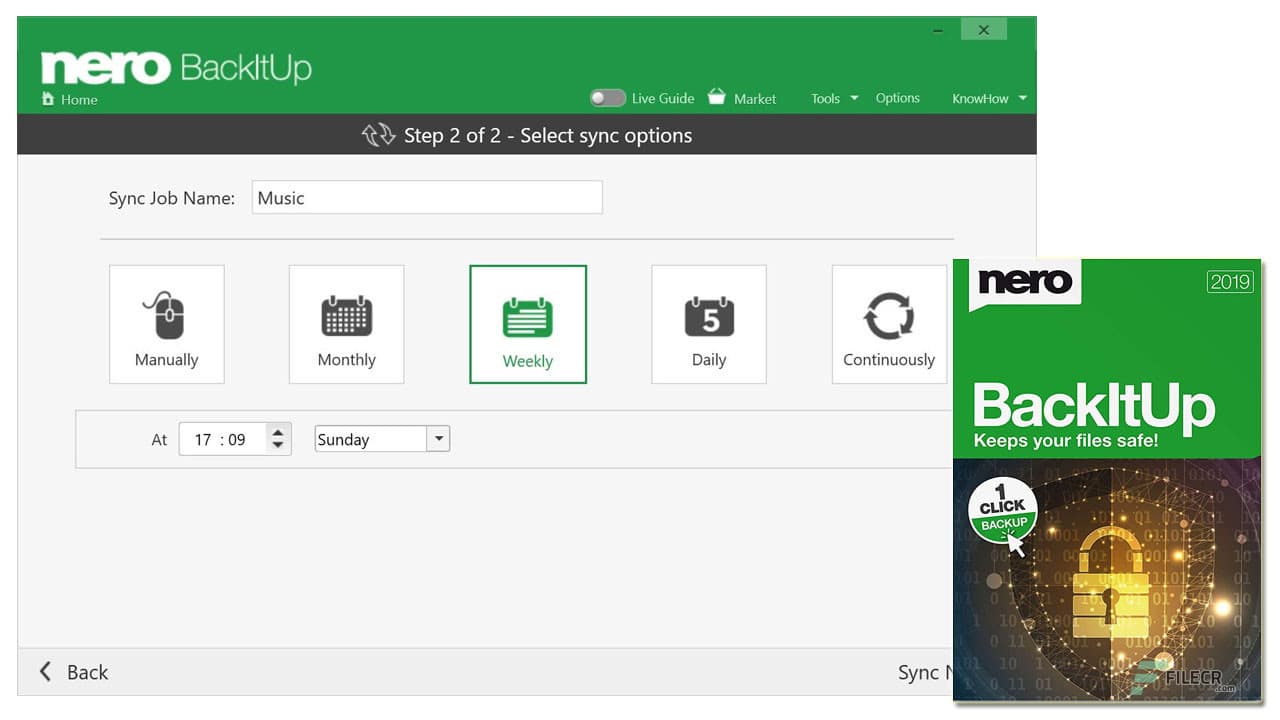1280x720 pixels.
Task: Increase the sync time with the stepper
Action: 277,432
